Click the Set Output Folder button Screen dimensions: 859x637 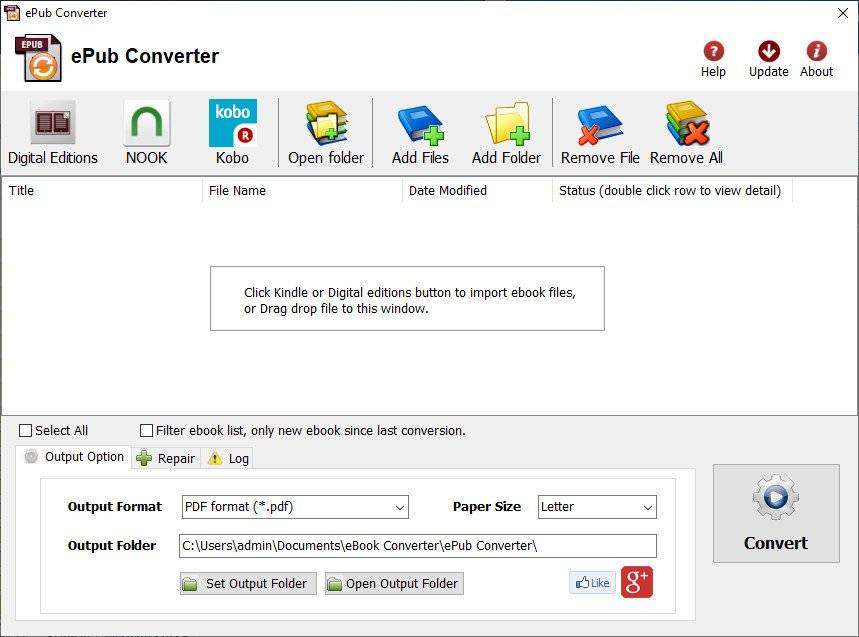(x=248, y=583)
